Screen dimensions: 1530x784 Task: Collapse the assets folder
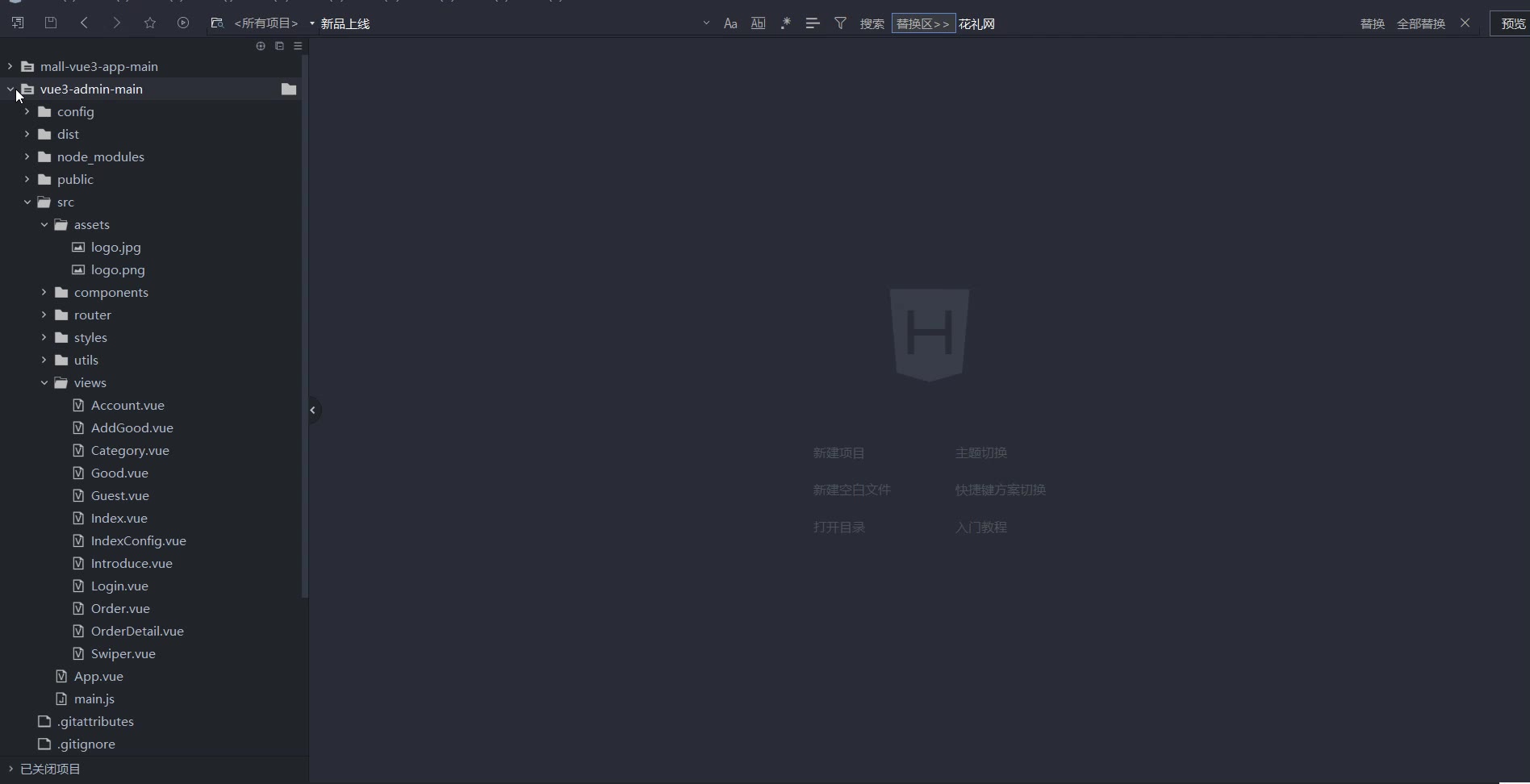click(x=44, y=224)
